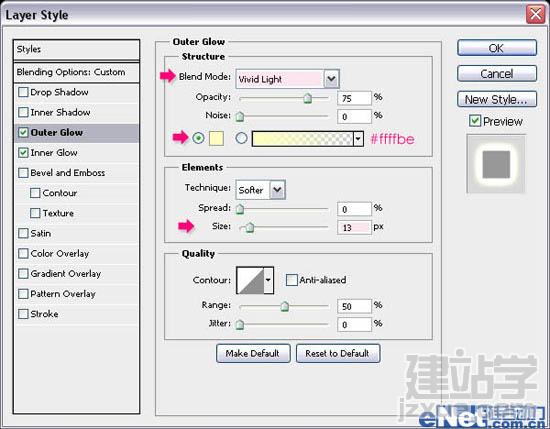Toggle the Preview checkbox
550x429 pixels.
(475, 121)
